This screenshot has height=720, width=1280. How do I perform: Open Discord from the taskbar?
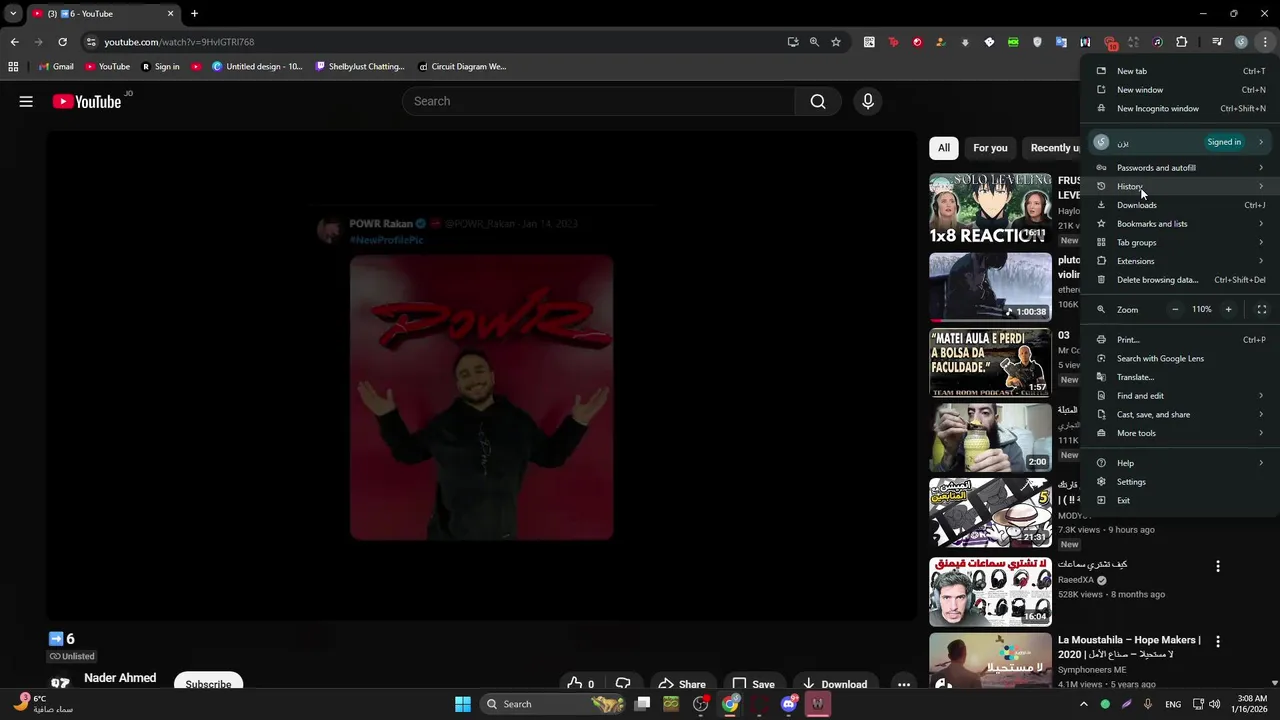788,704
